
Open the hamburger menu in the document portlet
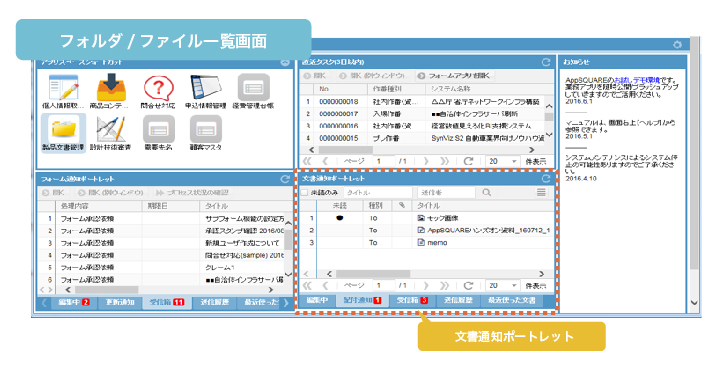tap(541, 193)
